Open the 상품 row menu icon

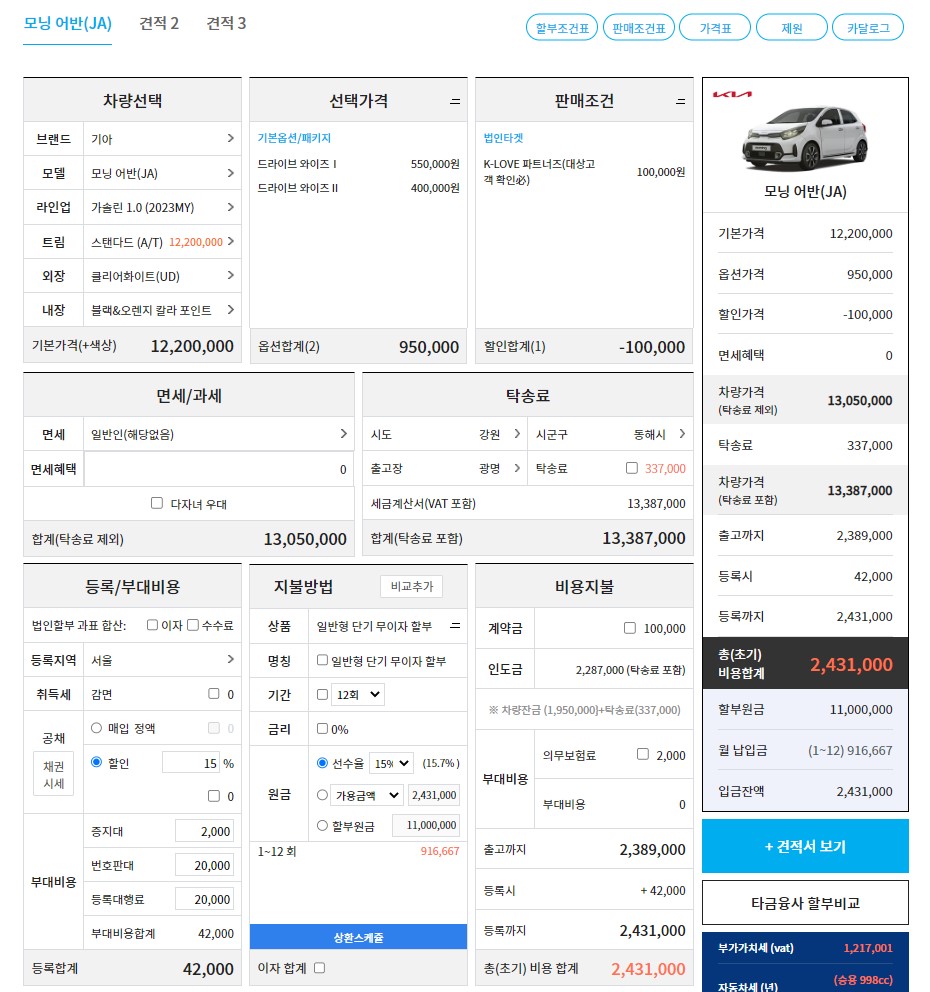(x=455, y=626)
